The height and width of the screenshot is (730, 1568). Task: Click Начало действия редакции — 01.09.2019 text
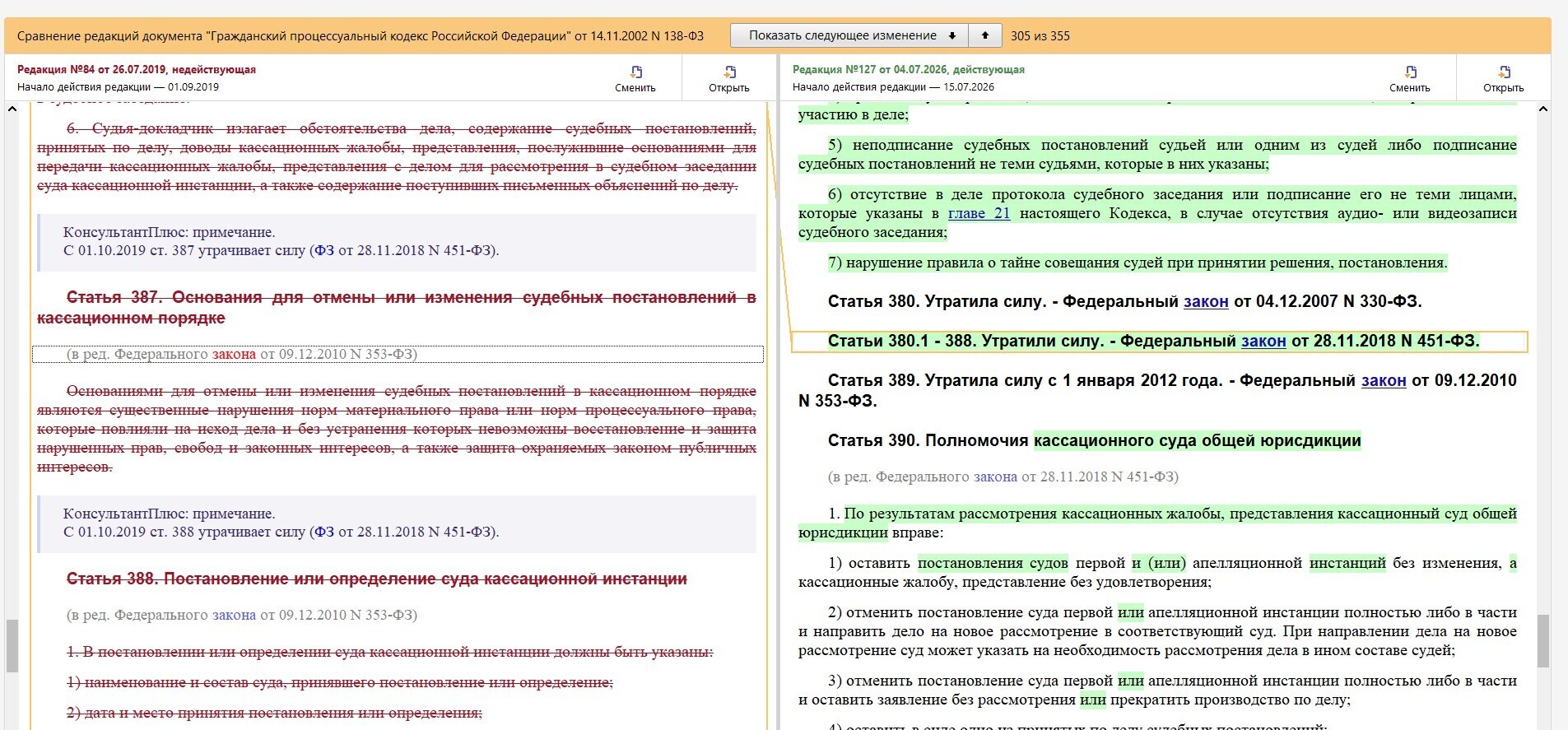pyautogui.click(x=118, y=87)
